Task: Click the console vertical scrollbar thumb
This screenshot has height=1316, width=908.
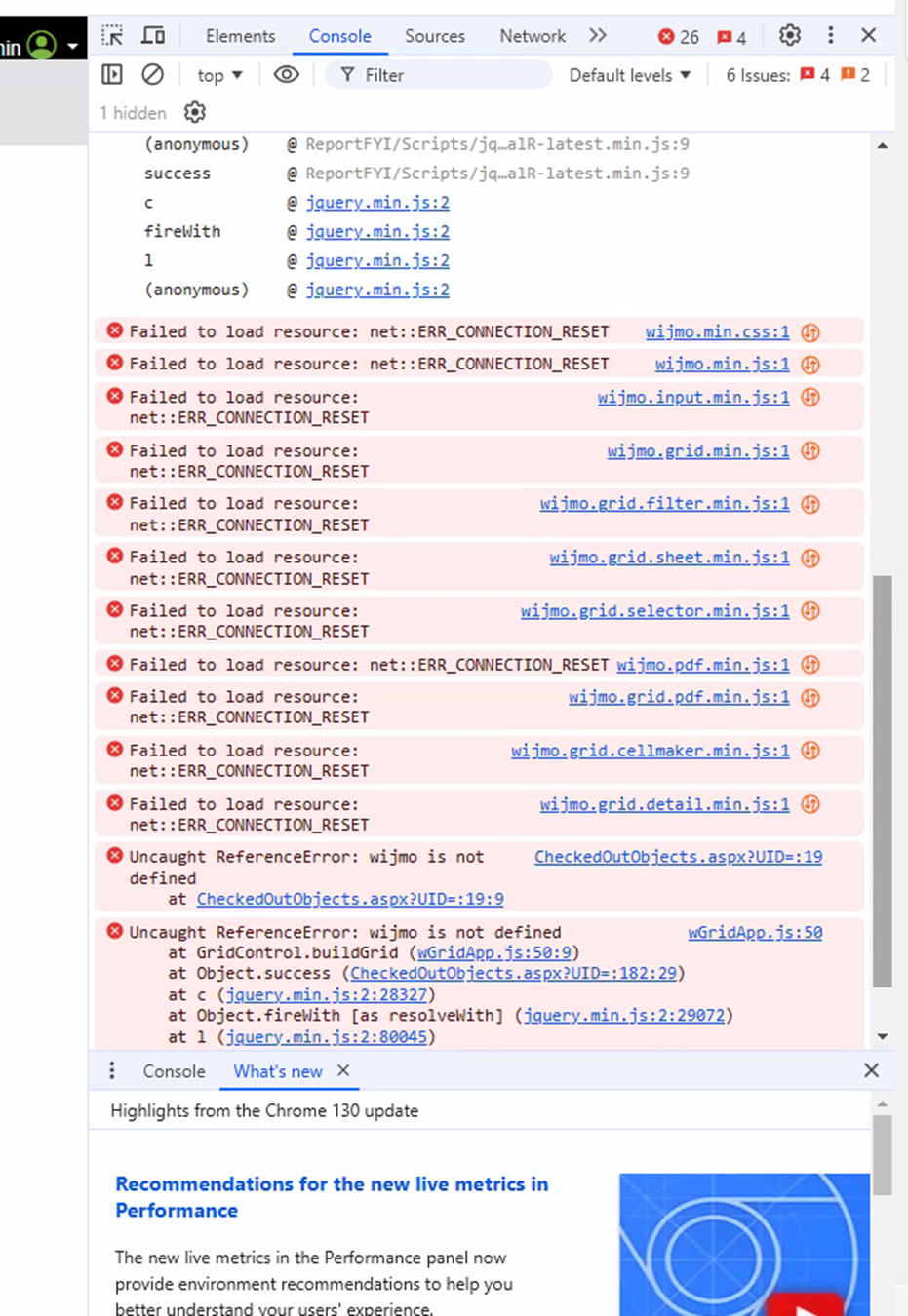Action: click(882, 781)
